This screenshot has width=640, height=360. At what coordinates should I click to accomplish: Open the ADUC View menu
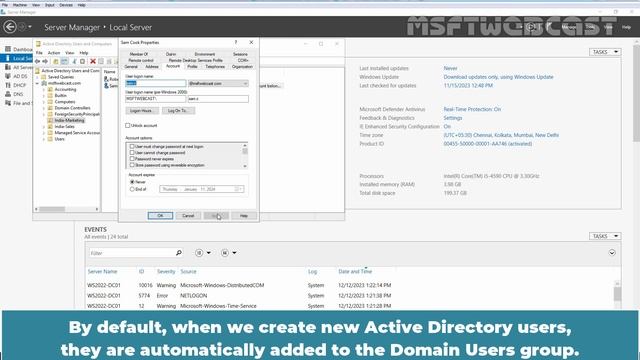pos(70,53)
